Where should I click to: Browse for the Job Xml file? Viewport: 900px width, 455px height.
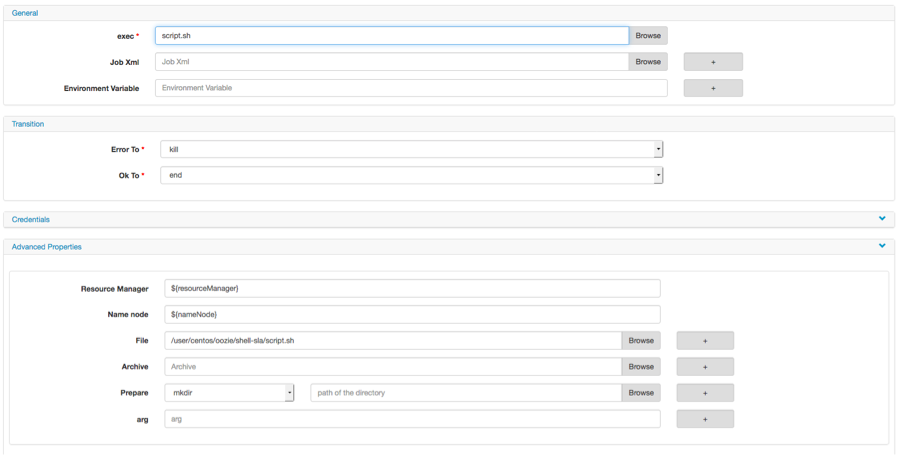tap(648, 62)
